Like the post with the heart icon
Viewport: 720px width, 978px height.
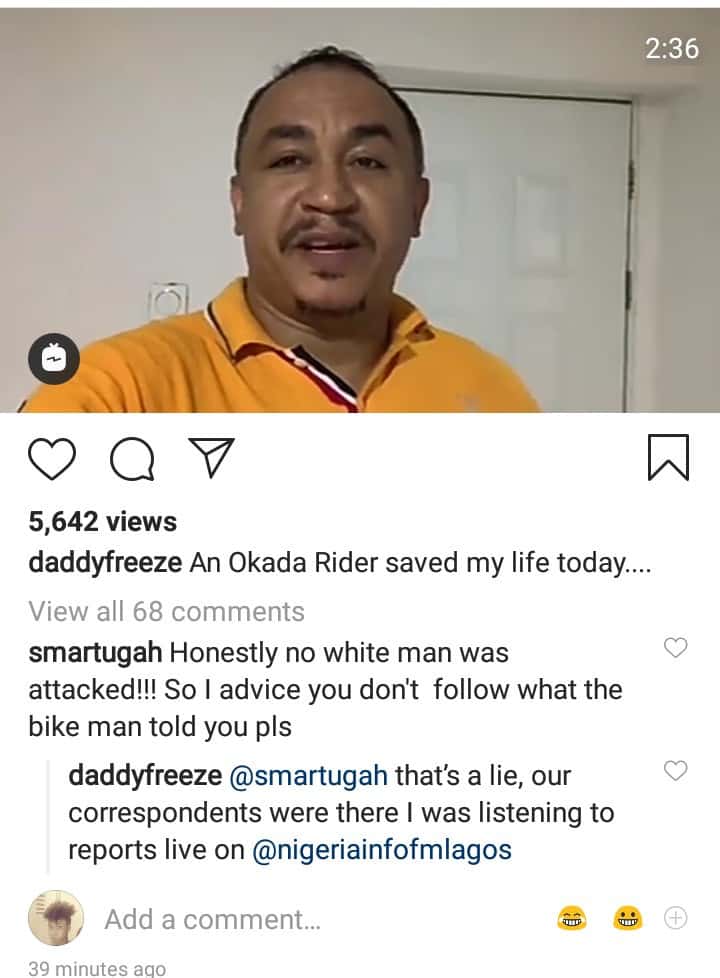(52, 458)
